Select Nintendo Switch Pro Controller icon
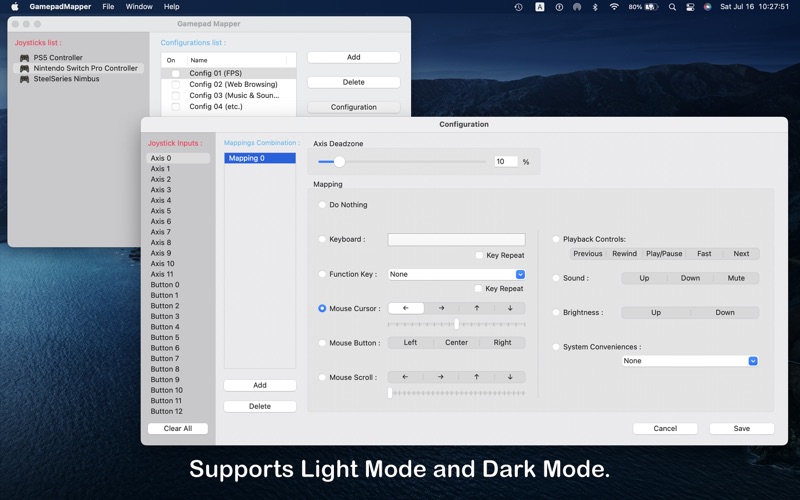The height and width of the screenshot is (500, 800). pos(24,68)
